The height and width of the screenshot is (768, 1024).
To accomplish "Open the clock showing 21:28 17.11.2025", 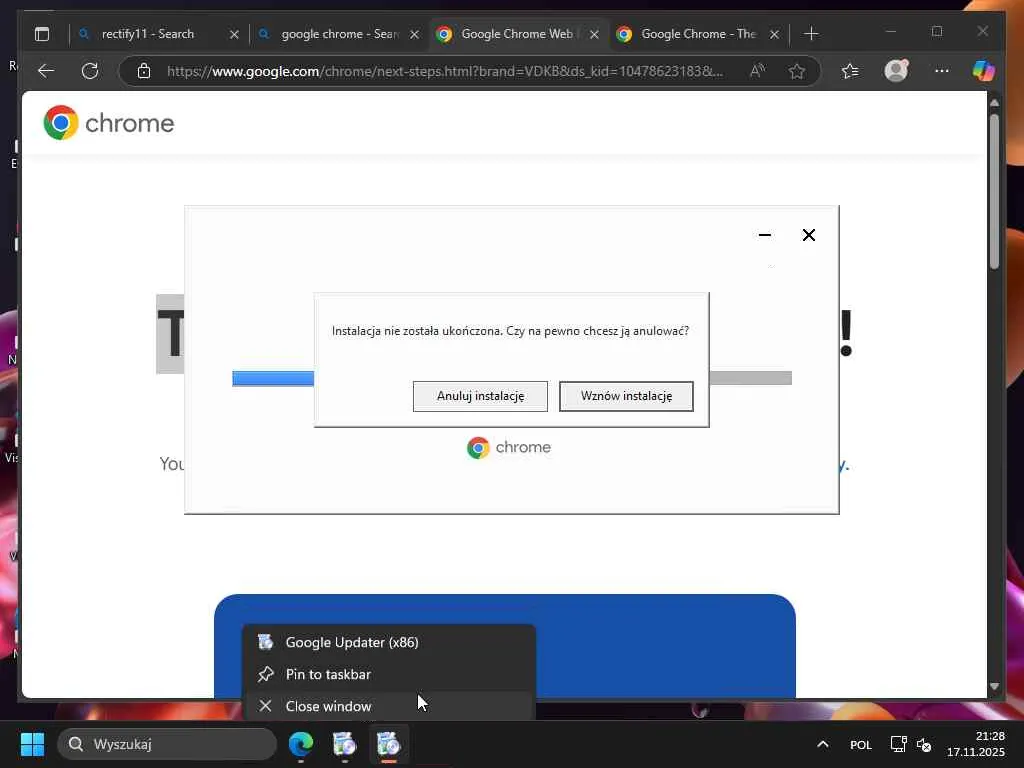I will (x=976, y=744).
